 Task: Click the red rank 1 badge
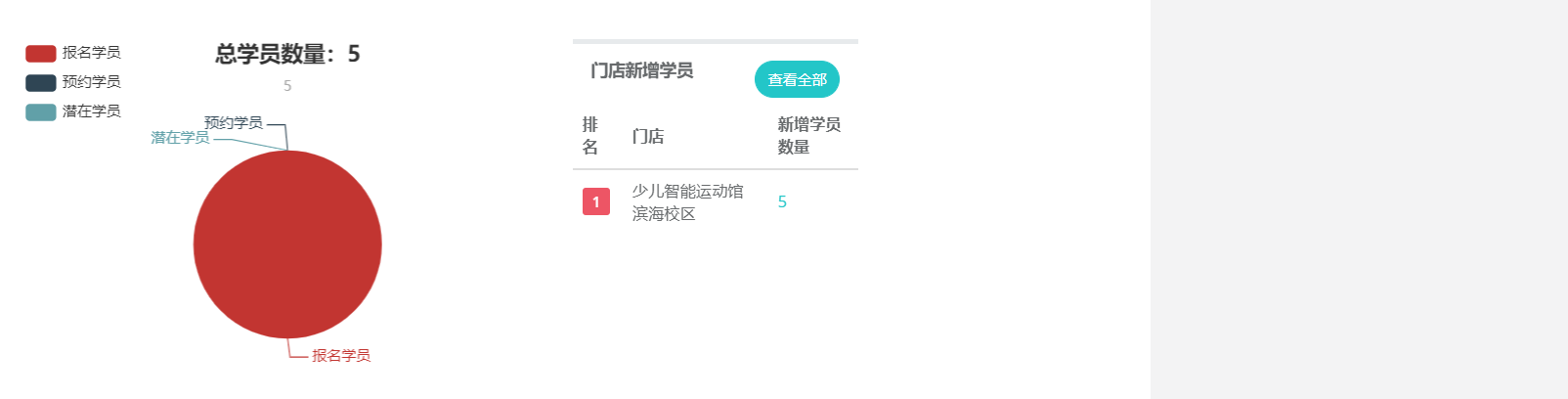coord(596,201)
